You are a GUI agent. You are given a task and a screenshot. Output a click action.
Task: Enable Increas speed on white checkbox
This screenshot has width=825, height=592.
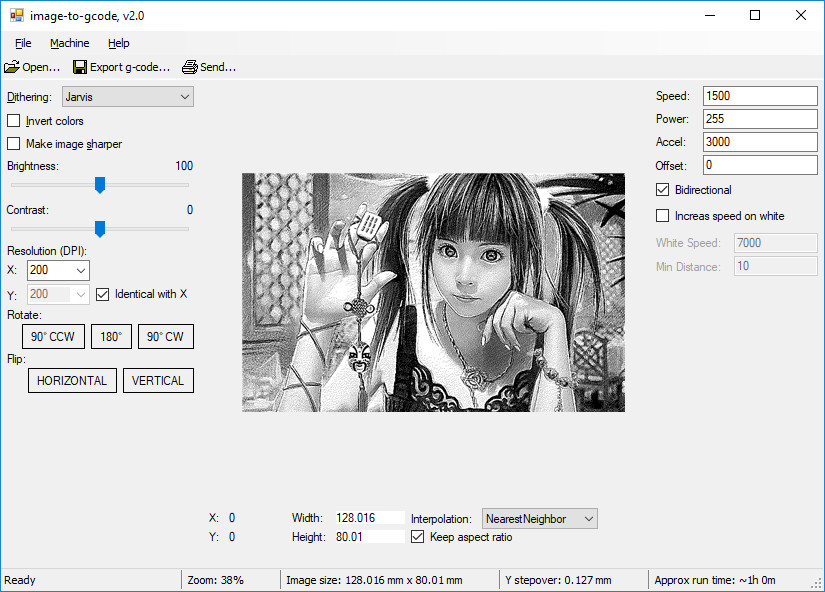[662, 216]
